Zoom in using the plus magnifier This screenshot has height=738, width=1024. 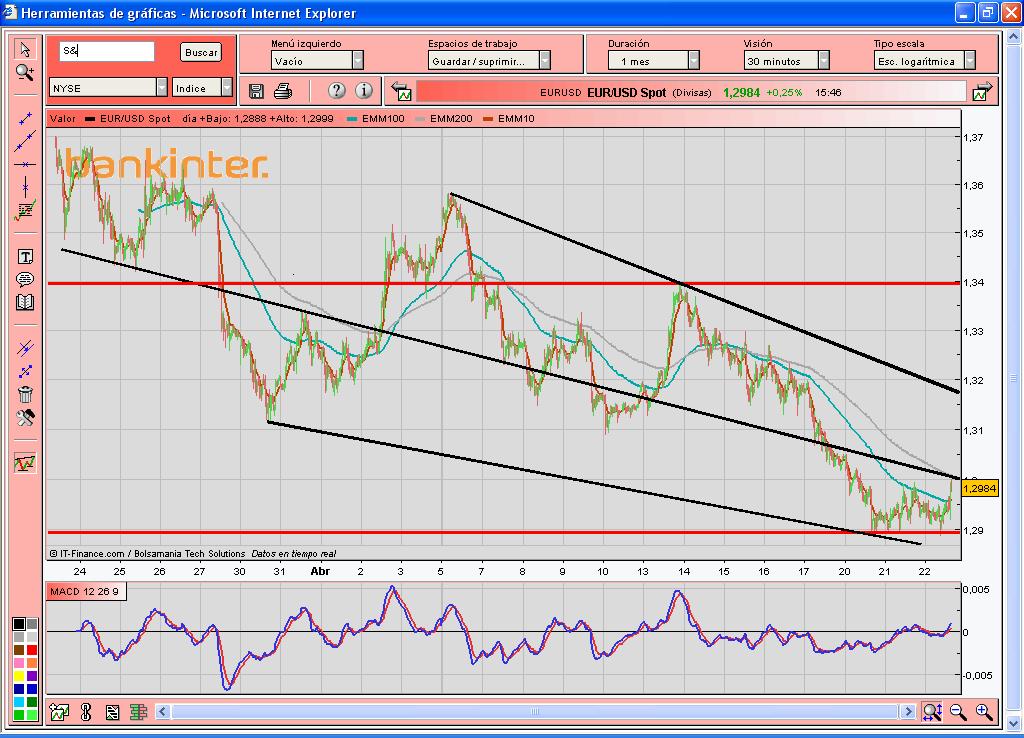984,712
